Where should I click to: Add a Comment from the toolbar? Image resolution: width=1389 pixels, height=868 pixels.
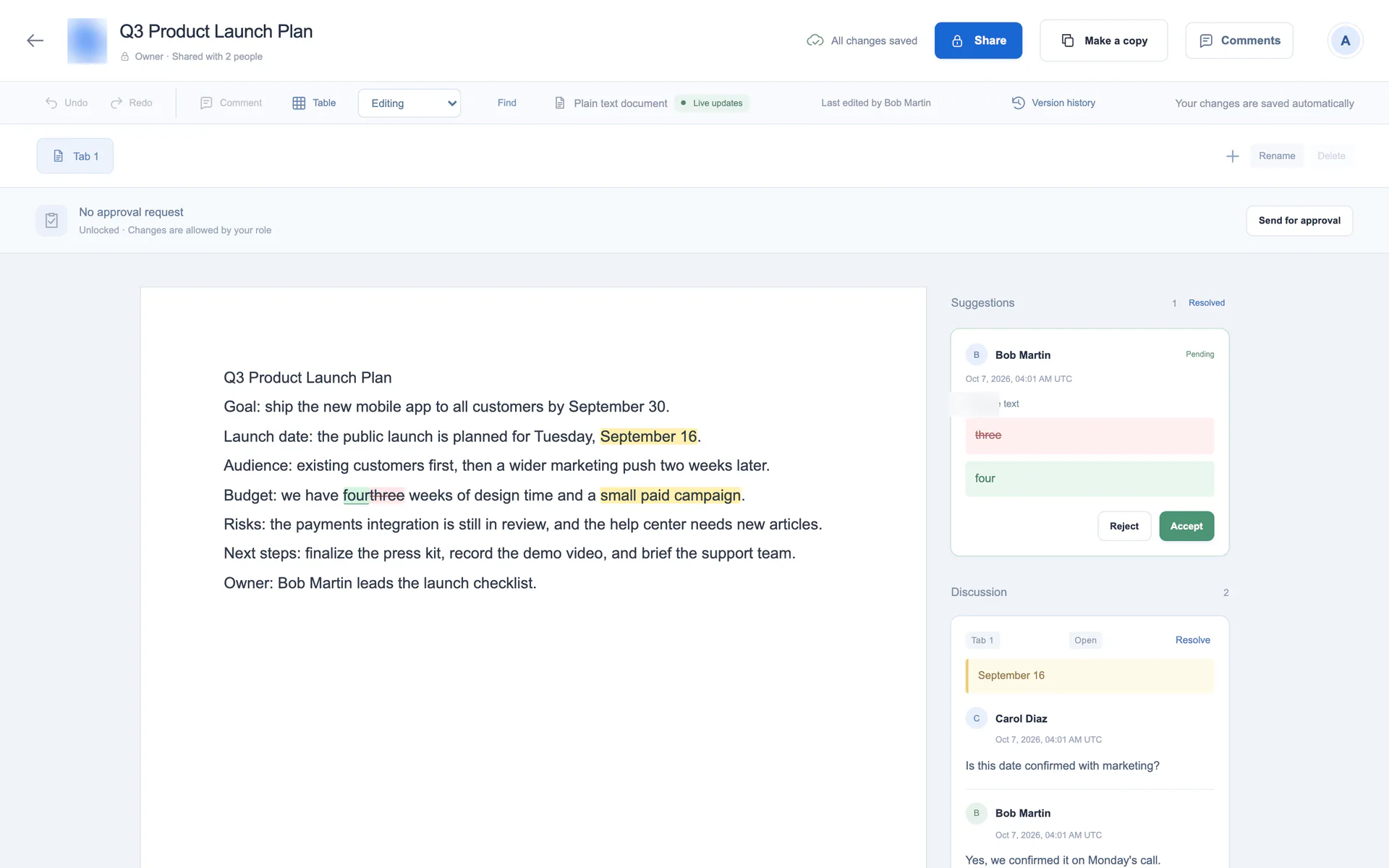[231, 103]
